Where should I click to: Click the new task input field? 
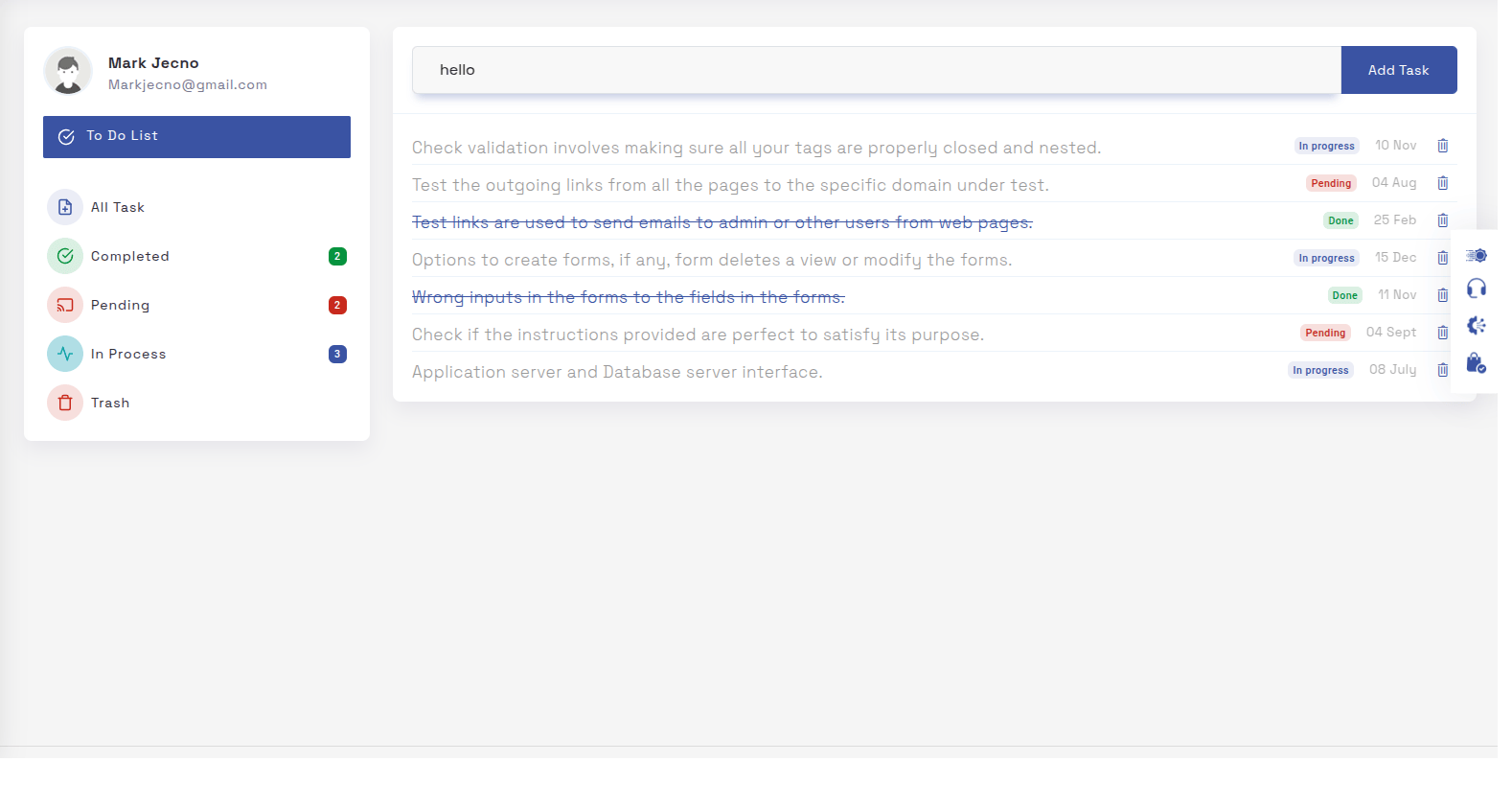click(876, 70)
